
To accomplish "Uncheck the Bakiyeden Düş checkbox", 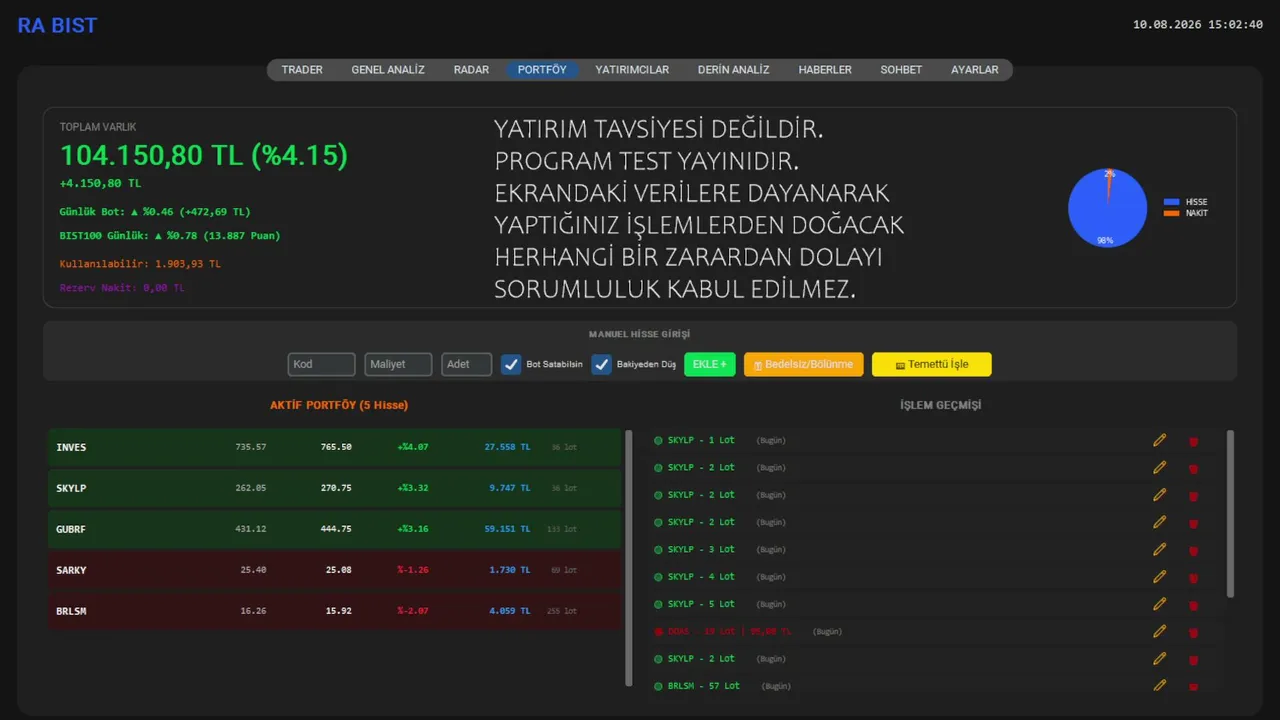I will (x=601, y=364).
